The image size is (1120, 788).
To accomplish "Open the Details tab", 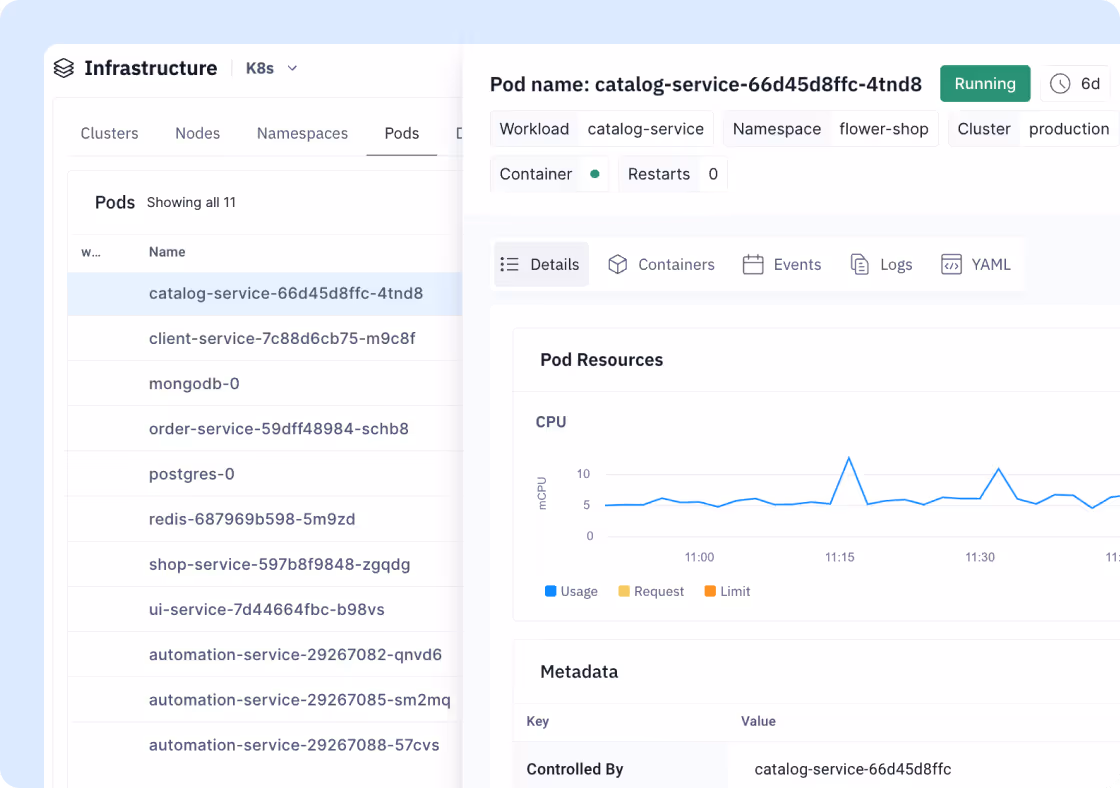I will 541,264.
